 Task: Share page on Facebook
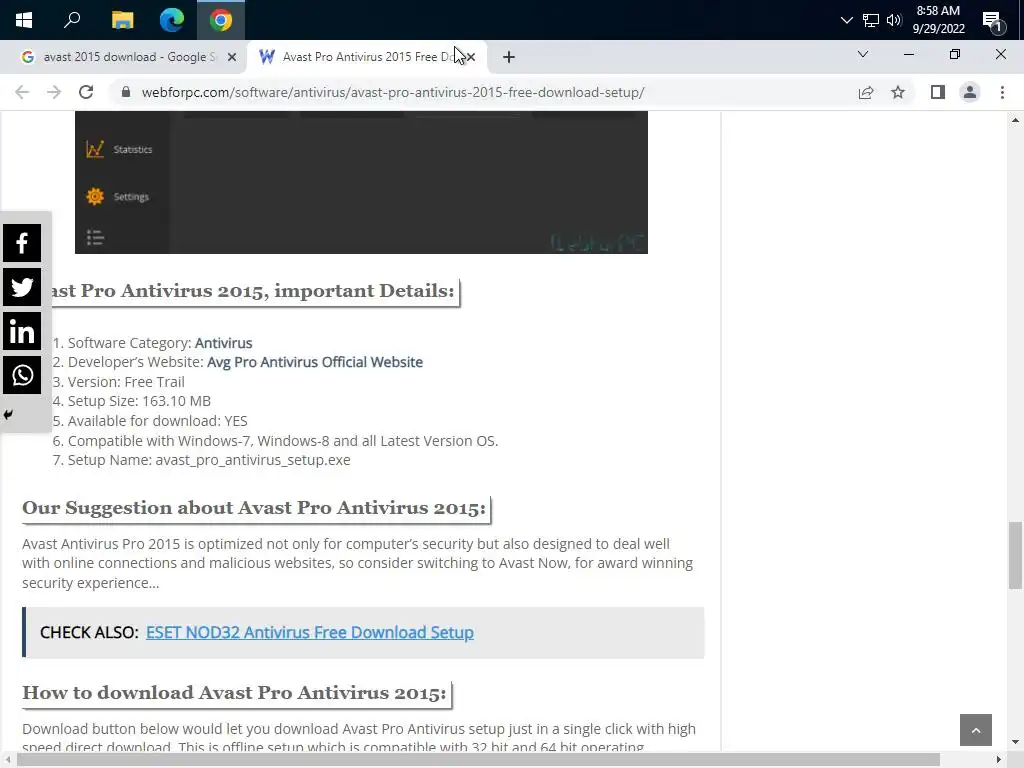coord(22,243)
